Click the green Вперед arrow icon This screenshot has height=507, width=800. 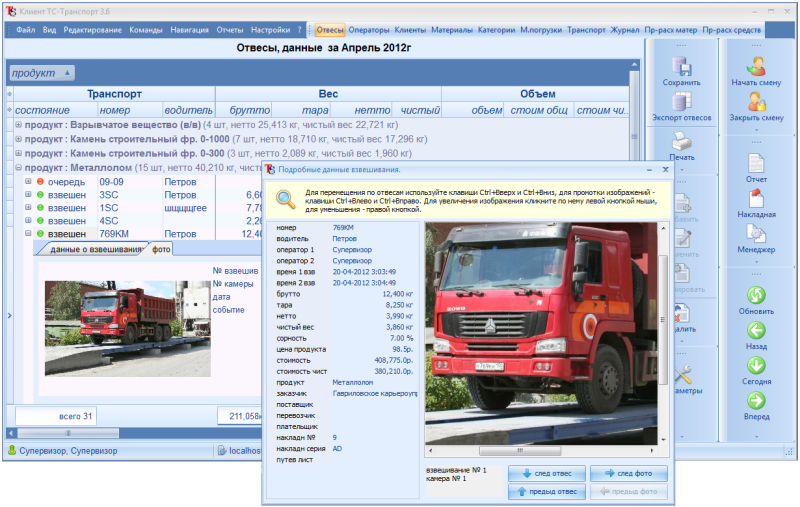pyautogui.click(x=756, y=400)
